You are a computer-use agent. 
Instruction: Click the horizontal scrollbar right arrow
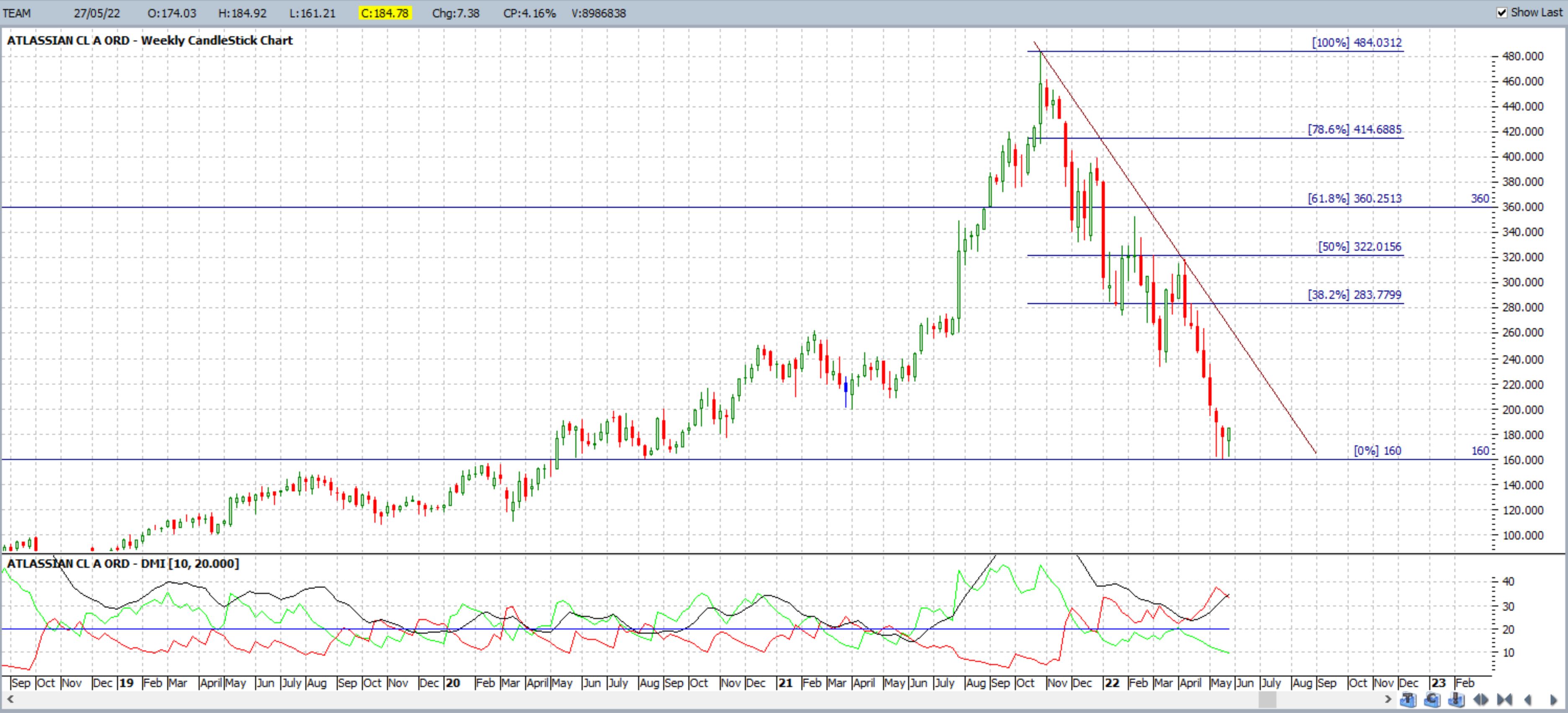pos(1388,700)
